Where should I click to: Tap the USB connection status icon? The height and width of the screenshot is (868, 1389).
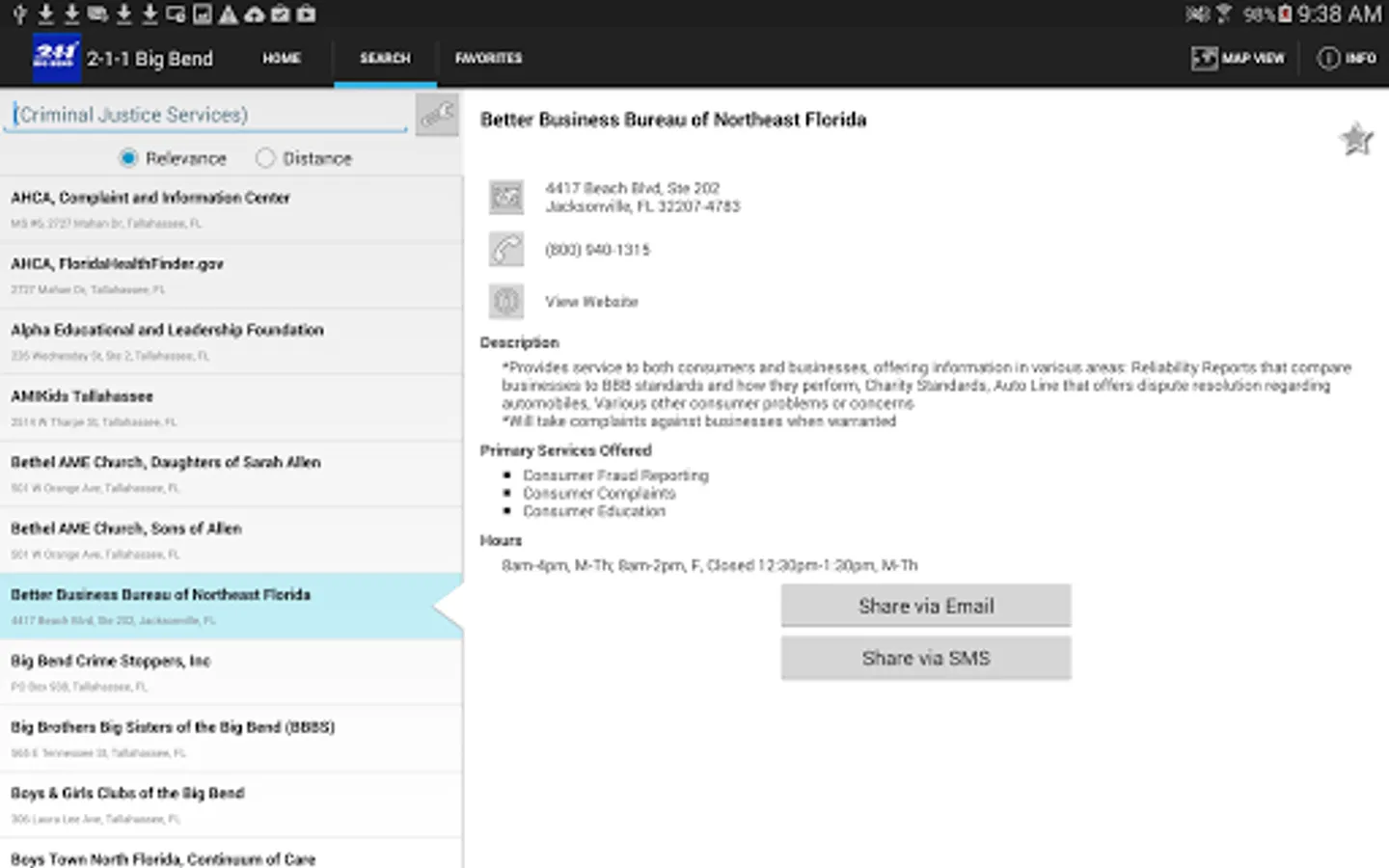coord(19,14)
